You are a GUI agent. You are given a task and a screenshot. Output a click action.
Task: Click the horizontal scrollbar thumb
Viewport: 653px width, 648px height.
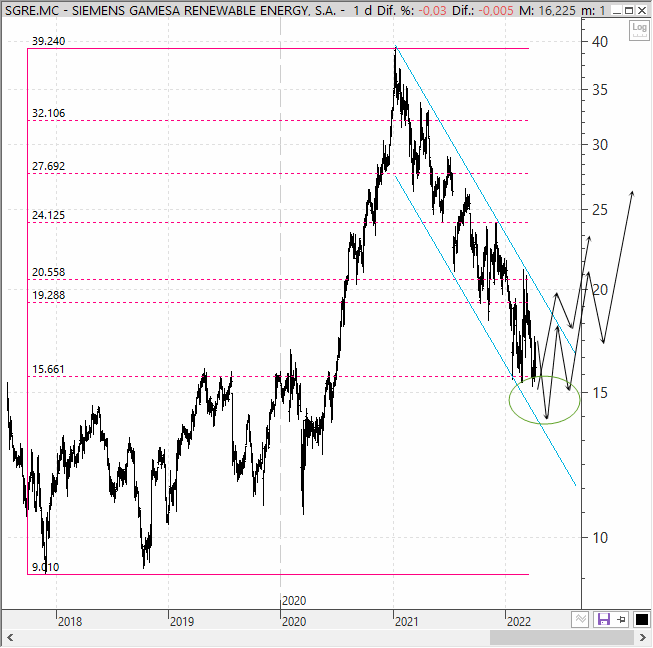(562, 638)
